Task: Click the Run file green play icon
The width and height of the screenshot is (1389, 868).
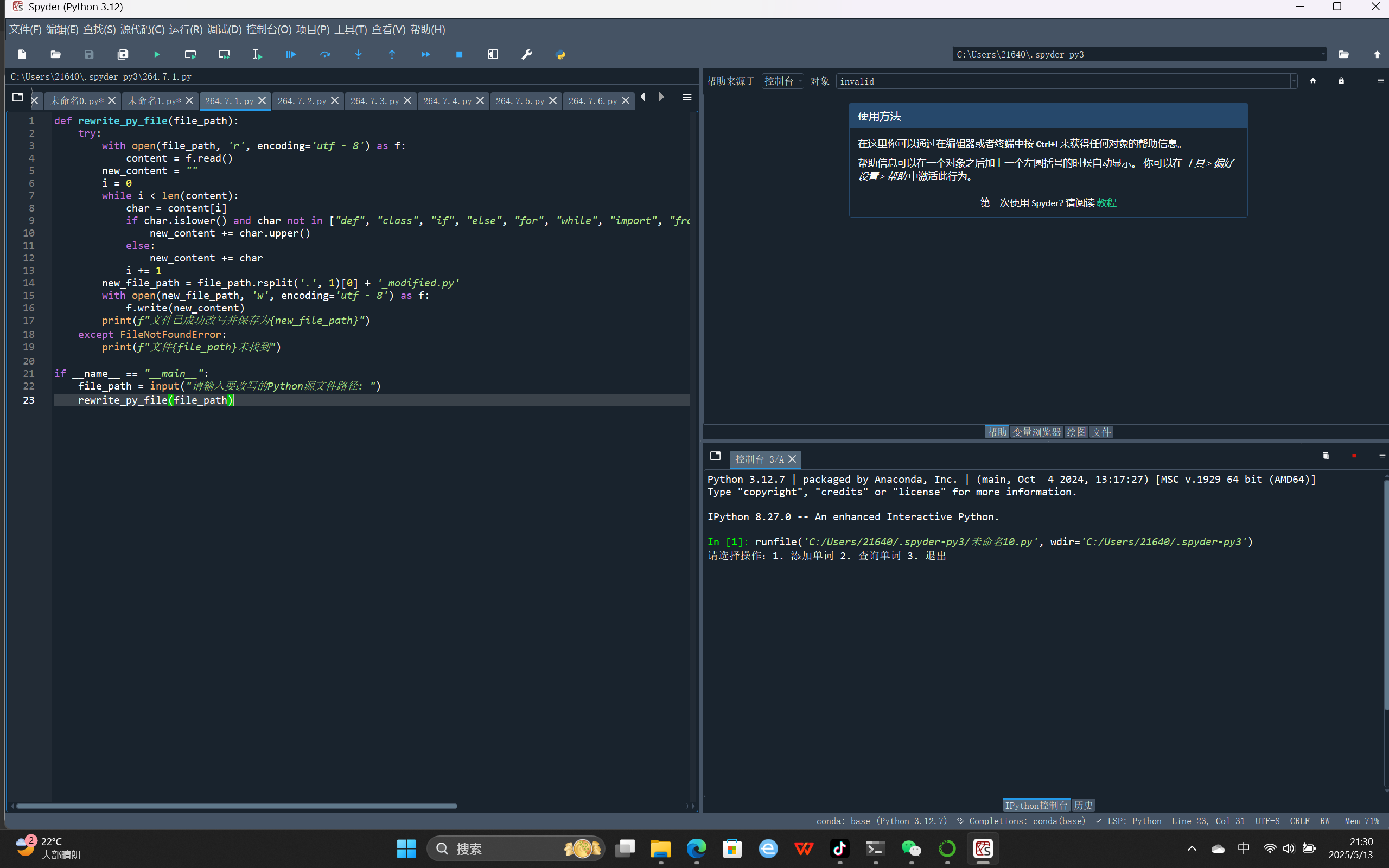Action: pyautogui.click(x=157, y=55)
